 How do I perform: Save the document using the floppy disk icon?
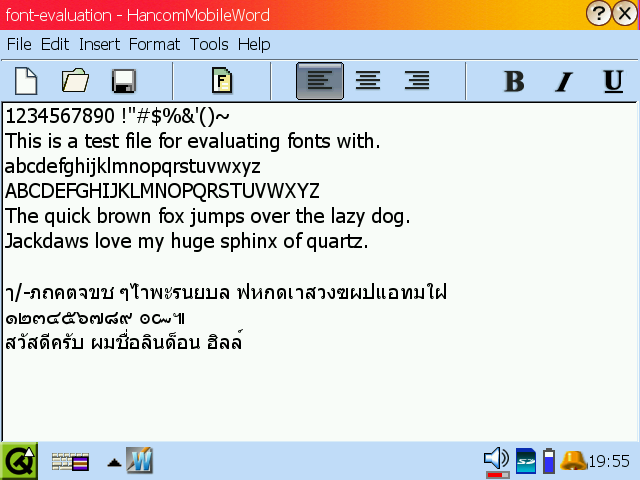coord(124,81)
